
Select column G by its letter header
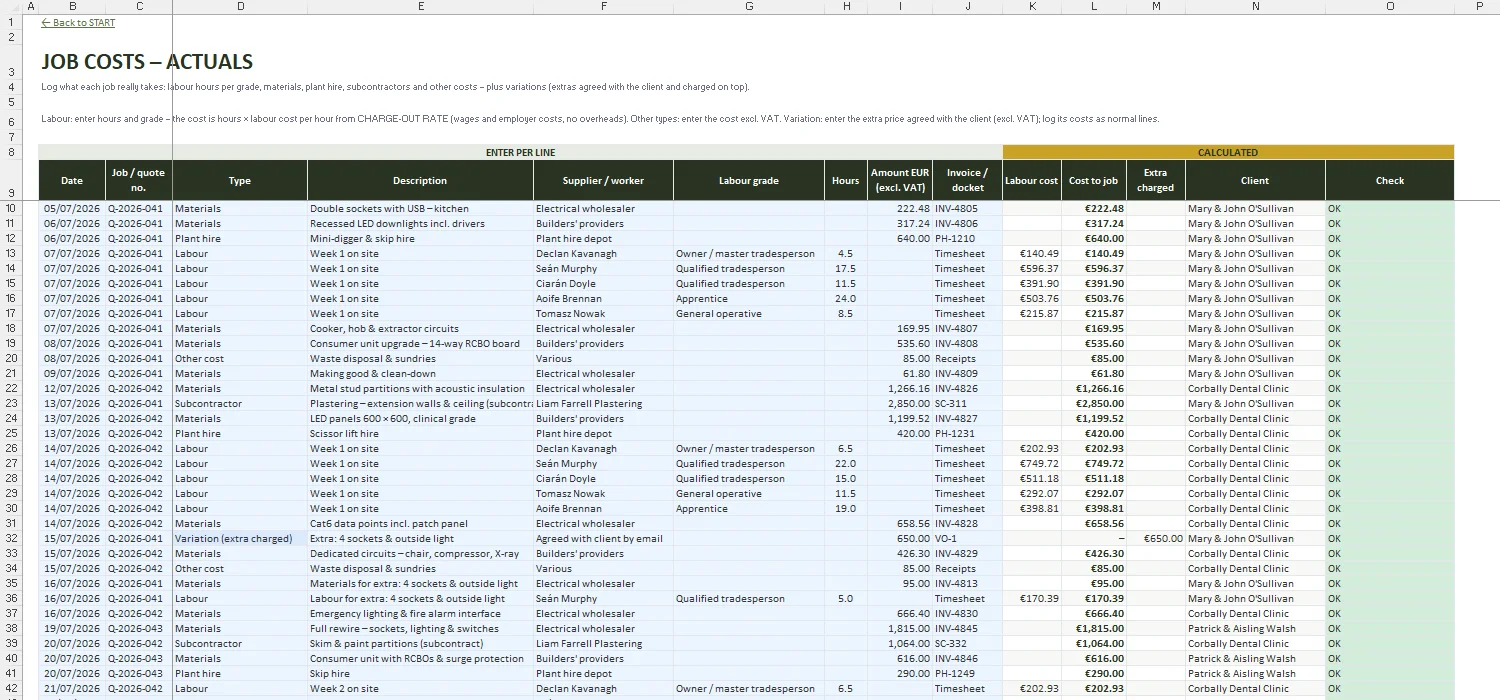point(749,7)
